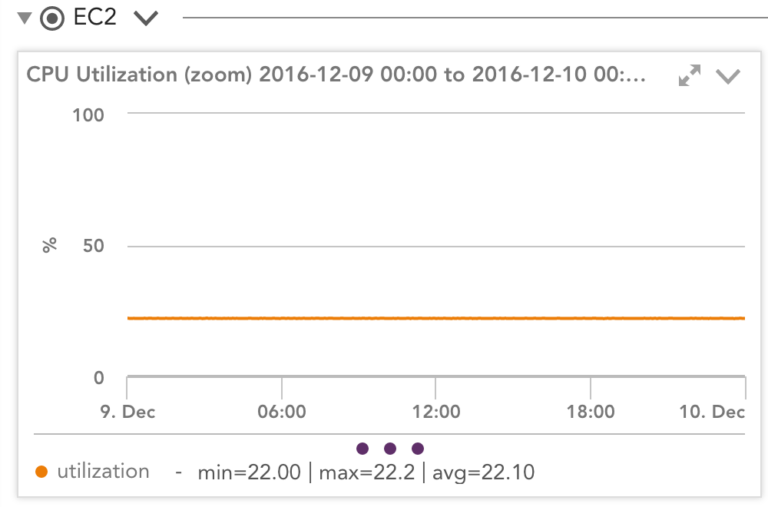
Task: Collapse the EC2 section triangle
Action: (x=24, y=18)
